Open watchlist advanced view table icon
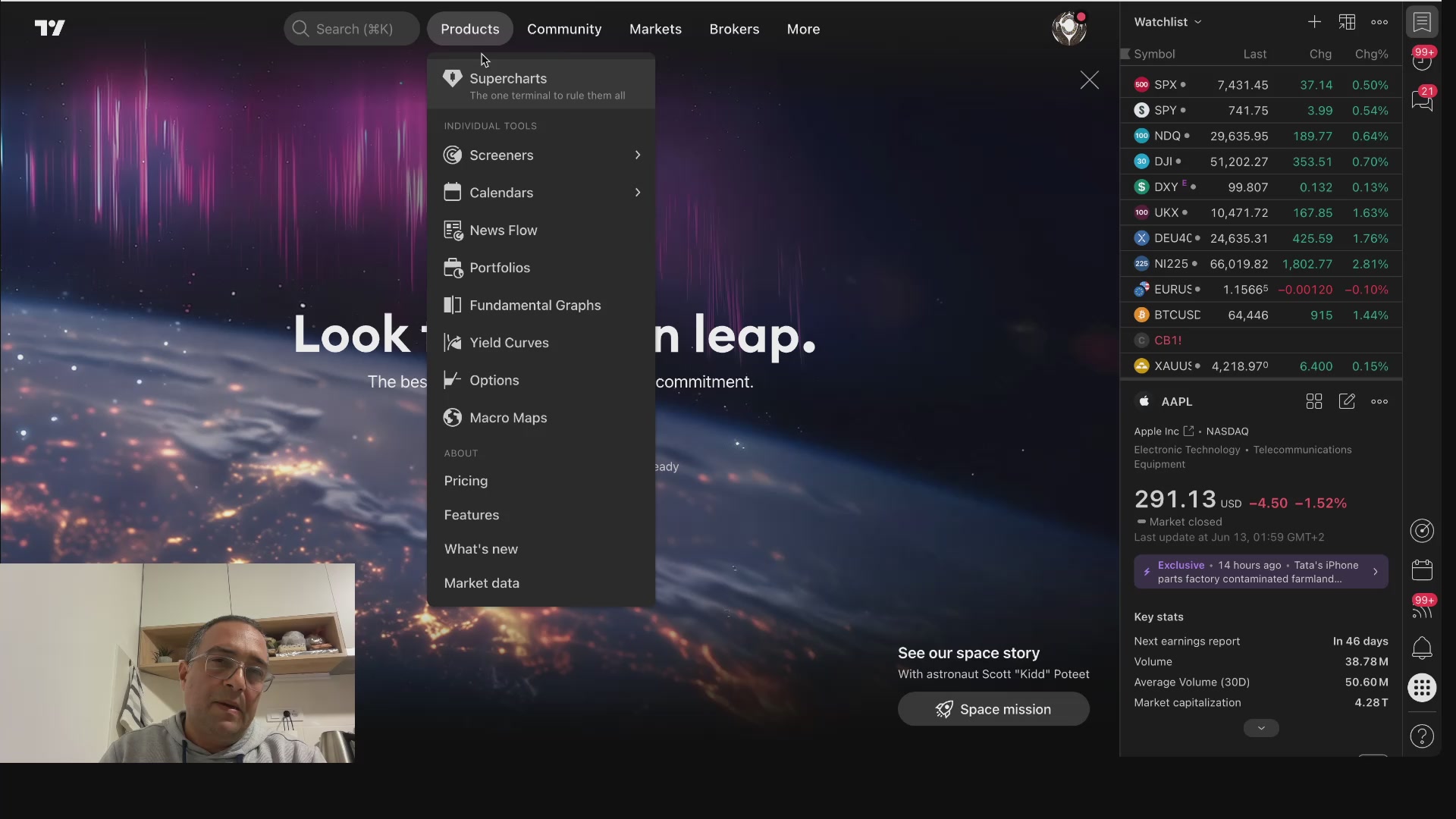The image size is (1456, 819). coord(1347,22)
